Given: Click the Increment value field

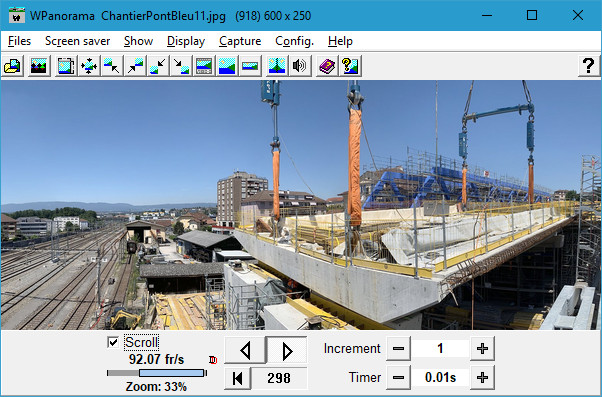Looking at the screenshot, I should (x=440, y=349).
